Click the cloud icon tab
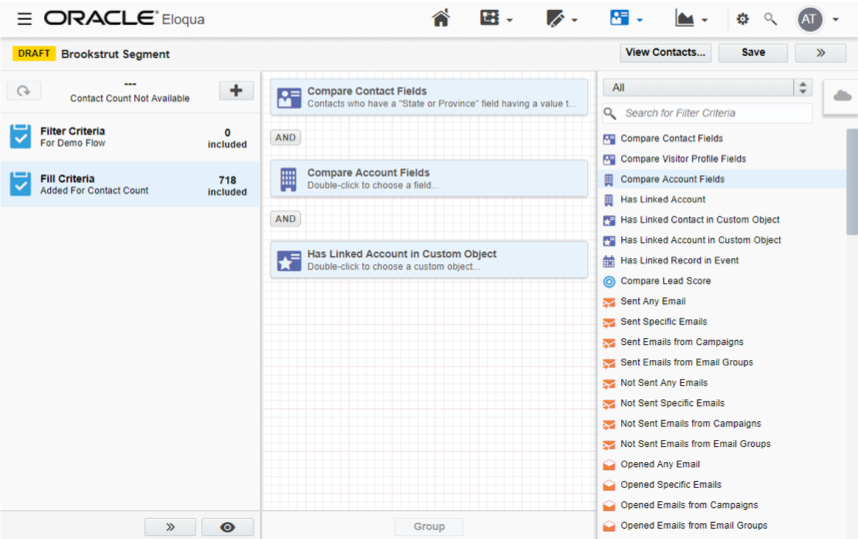This screenshot has width=858, height=539. click(x=842, y=96)
